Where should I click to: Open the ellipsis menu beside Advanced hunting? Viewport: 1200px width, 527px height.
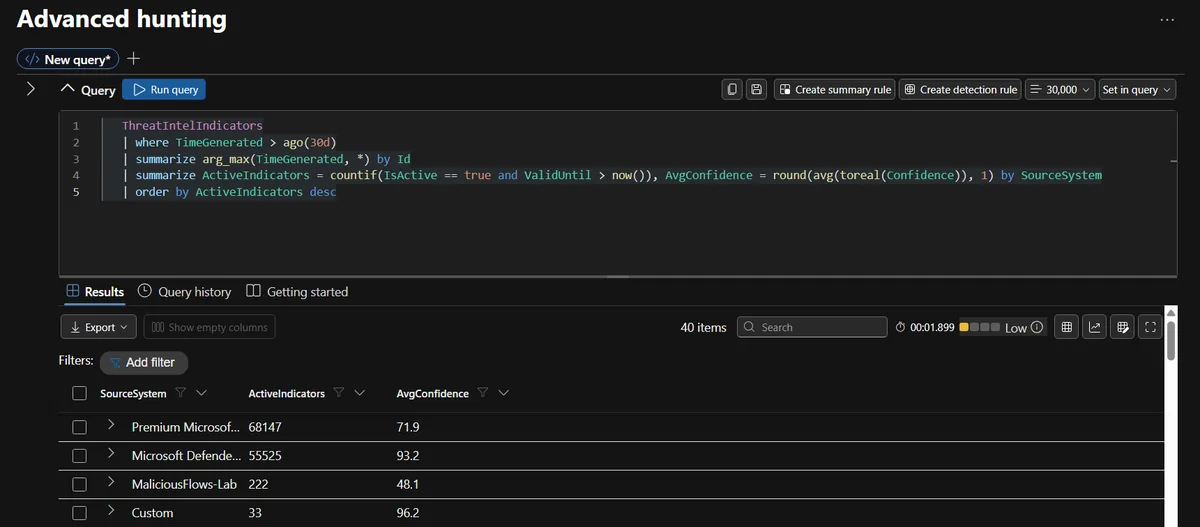tap(1167, 20)
